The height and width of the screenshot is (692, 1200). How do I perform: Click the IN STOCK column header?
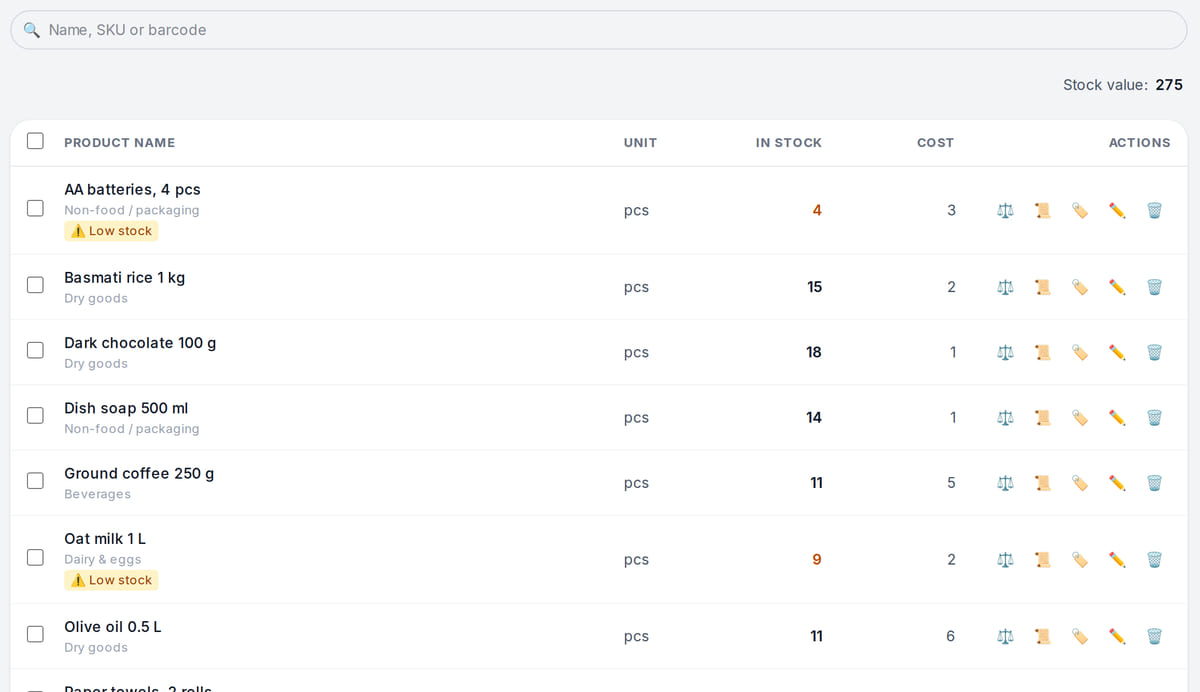tap(788, 143)
